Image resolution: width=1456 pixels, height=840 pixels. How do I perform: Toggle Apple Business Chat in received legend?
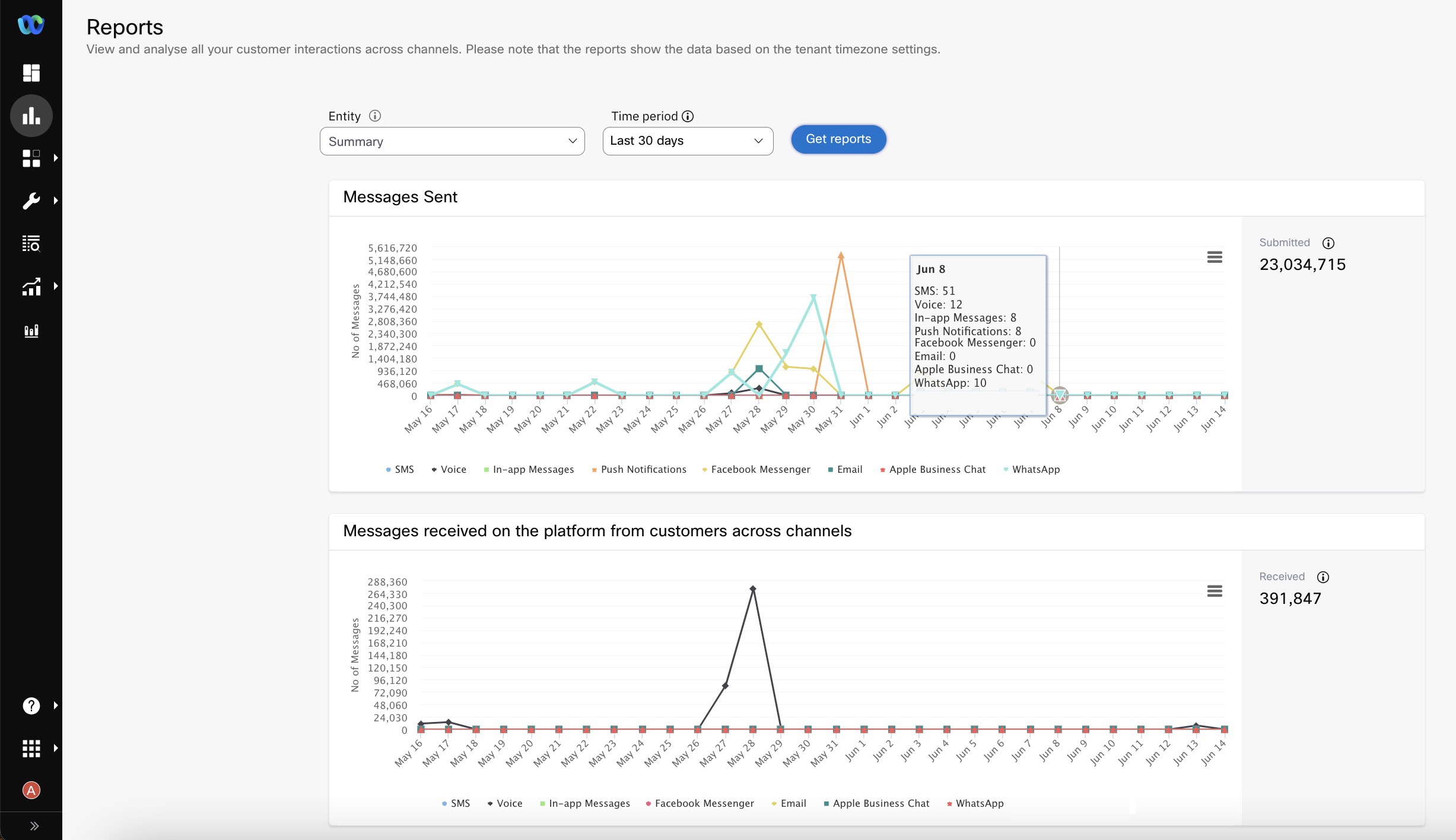pos(876,803)
